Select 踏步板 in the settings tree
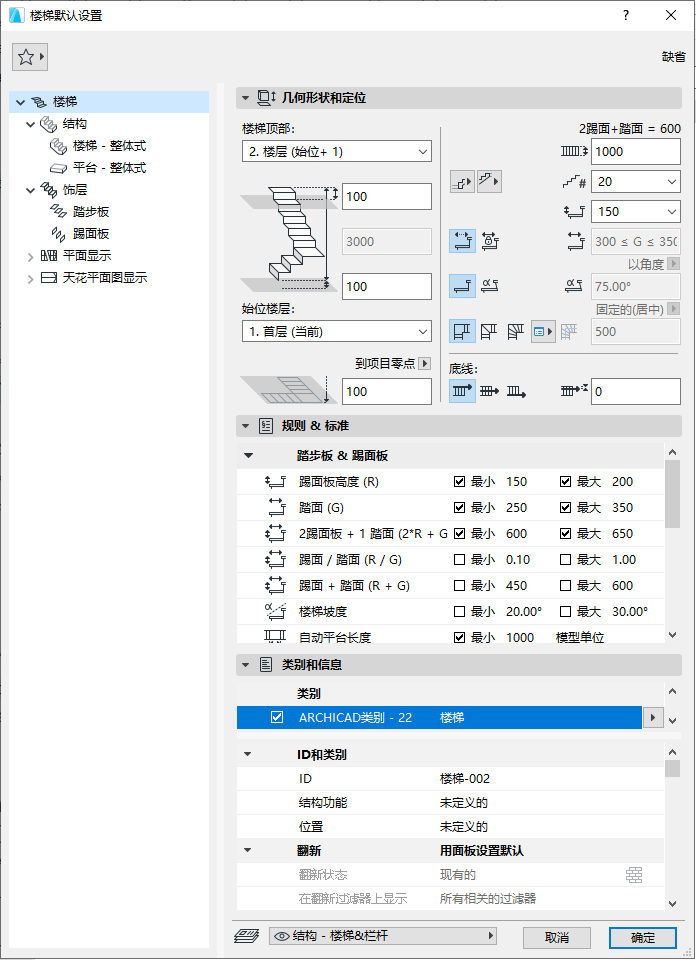Screen dimensions: 696x960 [x=90, y=212]
